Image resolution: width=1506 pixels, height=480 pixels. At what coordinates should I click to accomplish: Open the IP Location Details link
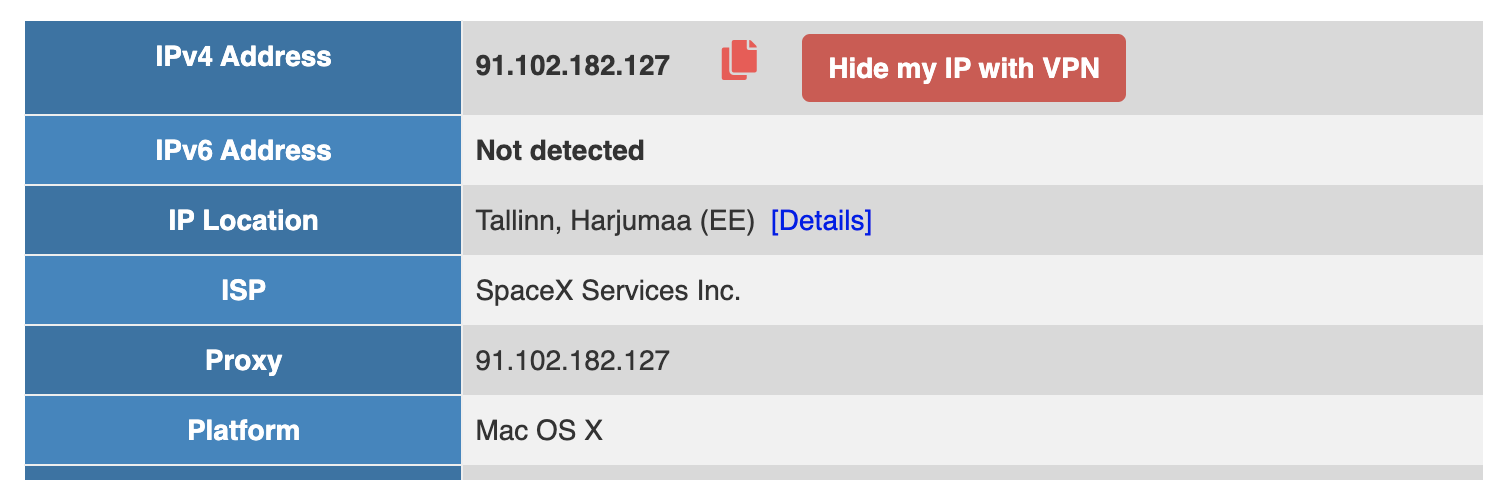pos(821,220)
